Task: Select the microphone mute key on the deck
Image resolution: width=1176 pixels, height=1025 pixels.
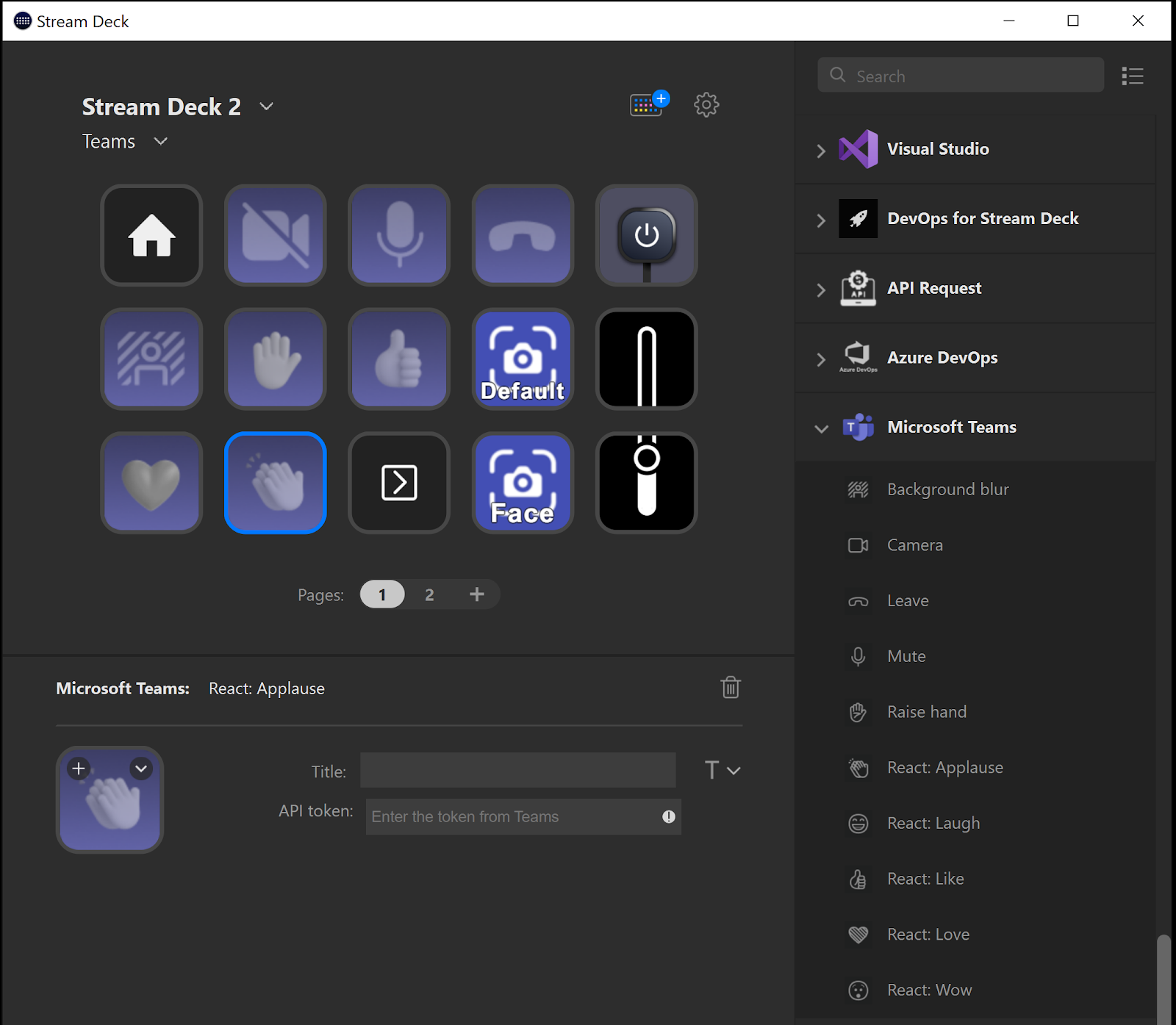Action: coord(399,235)
